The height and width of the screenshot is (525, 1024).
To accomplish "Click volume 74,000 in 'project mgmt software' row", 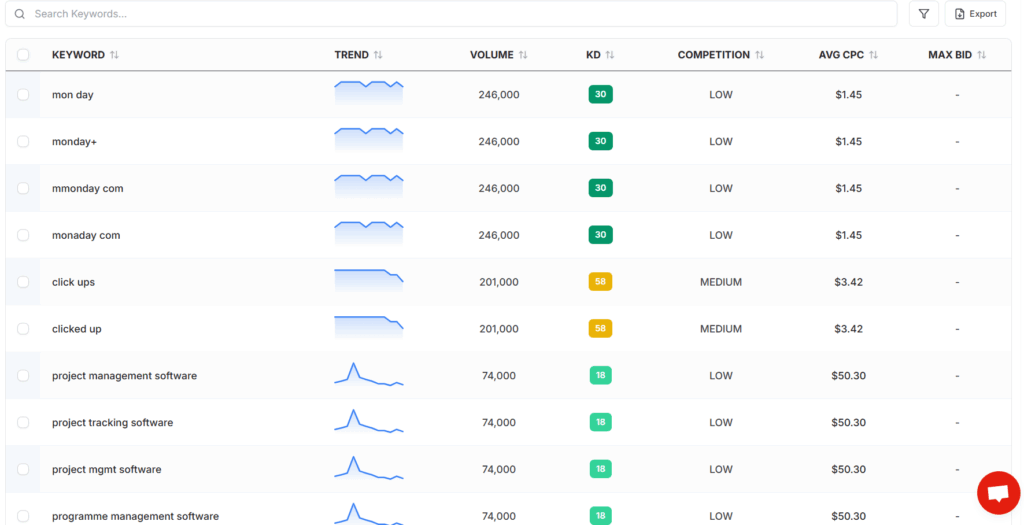I will point(499,469).
